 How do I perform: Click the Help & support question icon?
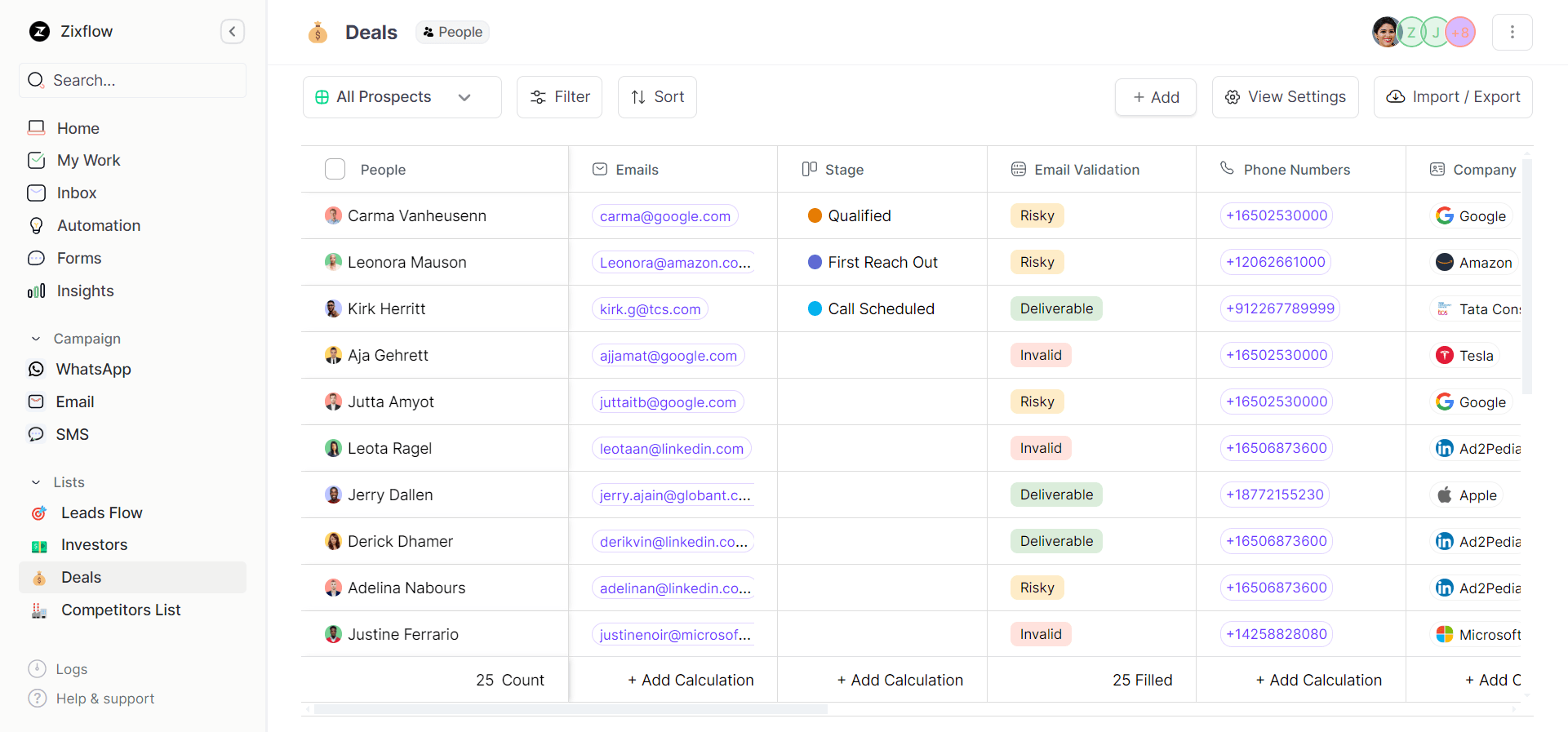point(37,699)
